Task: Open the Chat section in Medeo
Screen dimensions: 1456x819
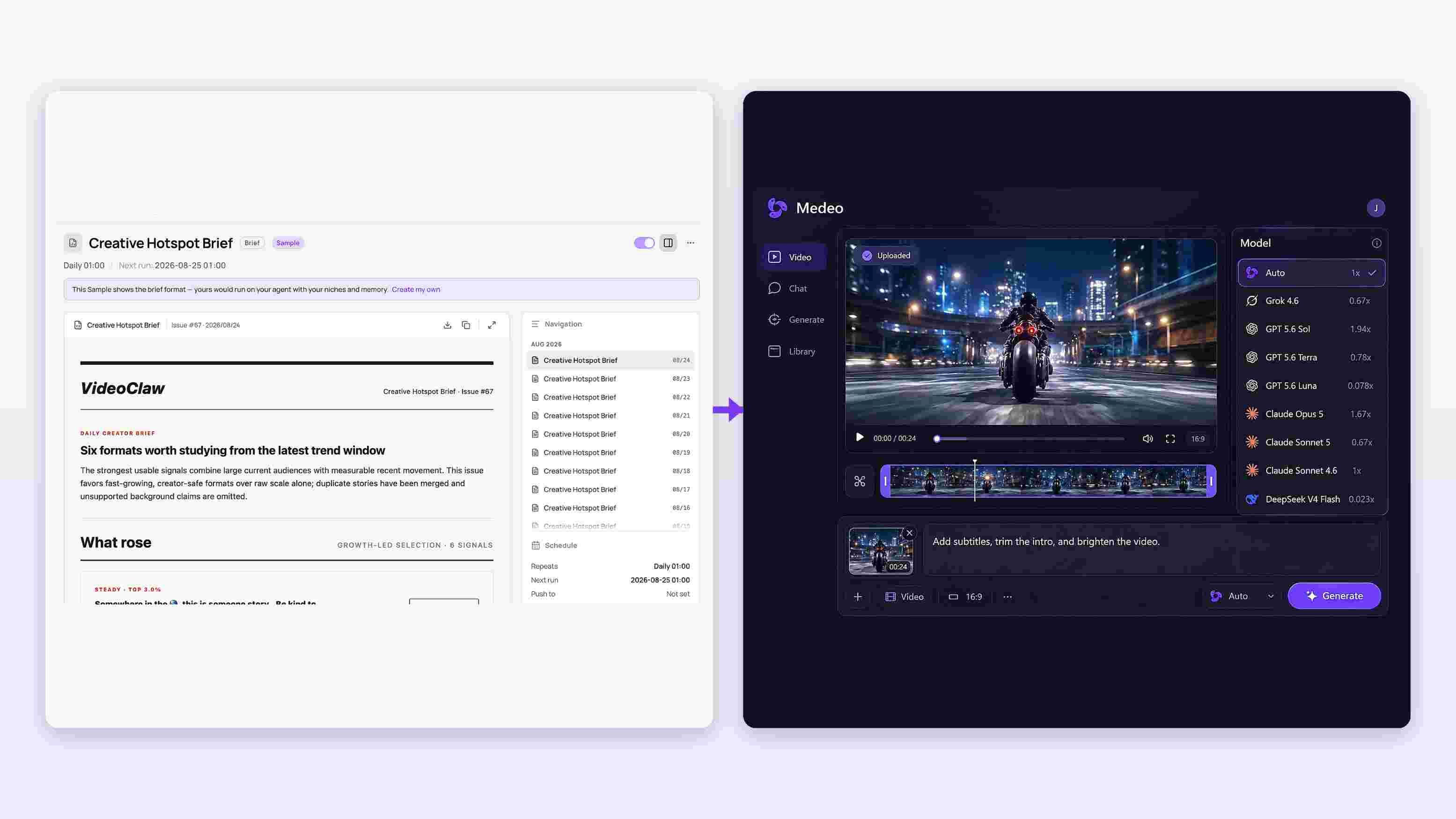Action: point(788,288)
